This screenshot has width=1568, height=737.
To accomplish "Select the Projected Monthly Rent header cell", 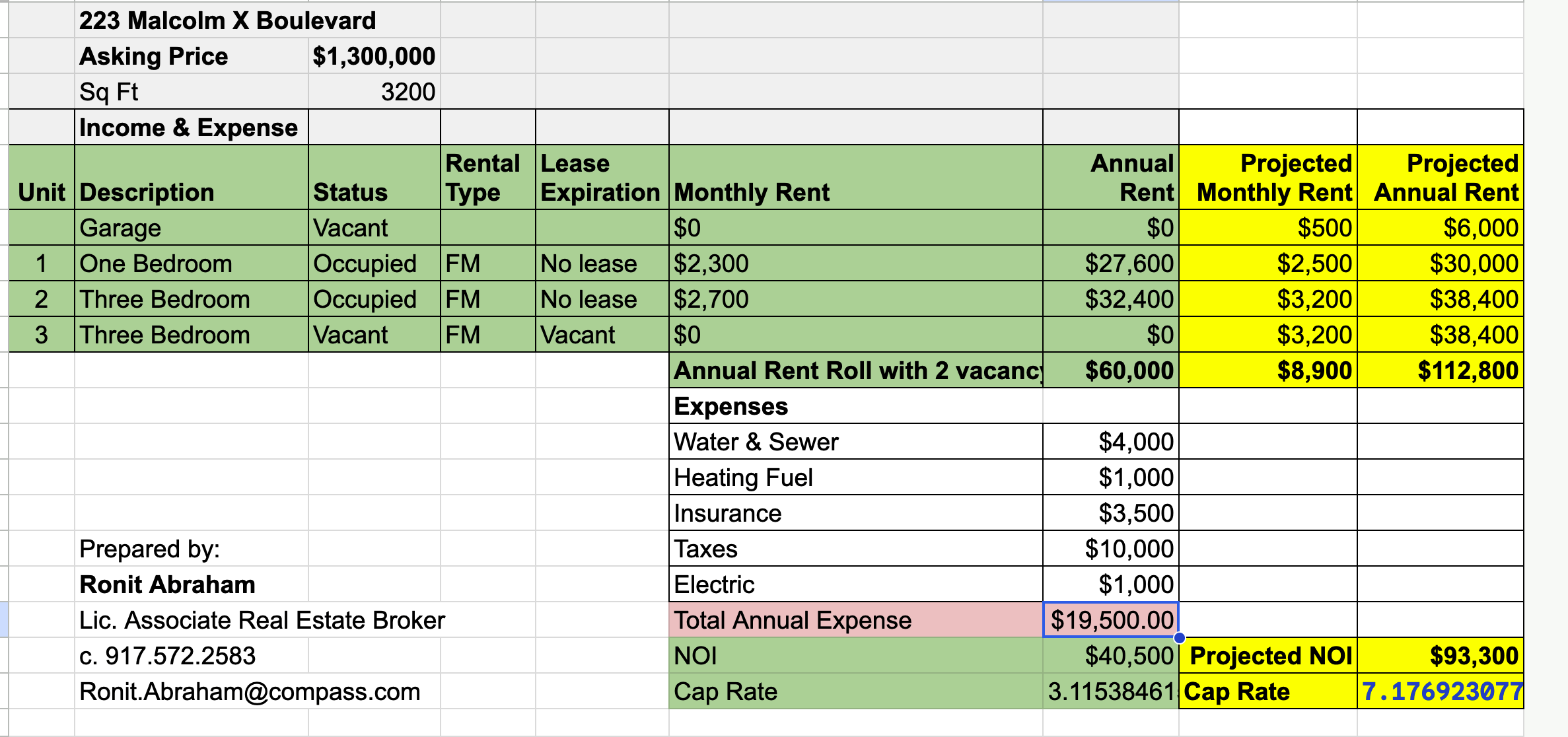I will 1268,178.
